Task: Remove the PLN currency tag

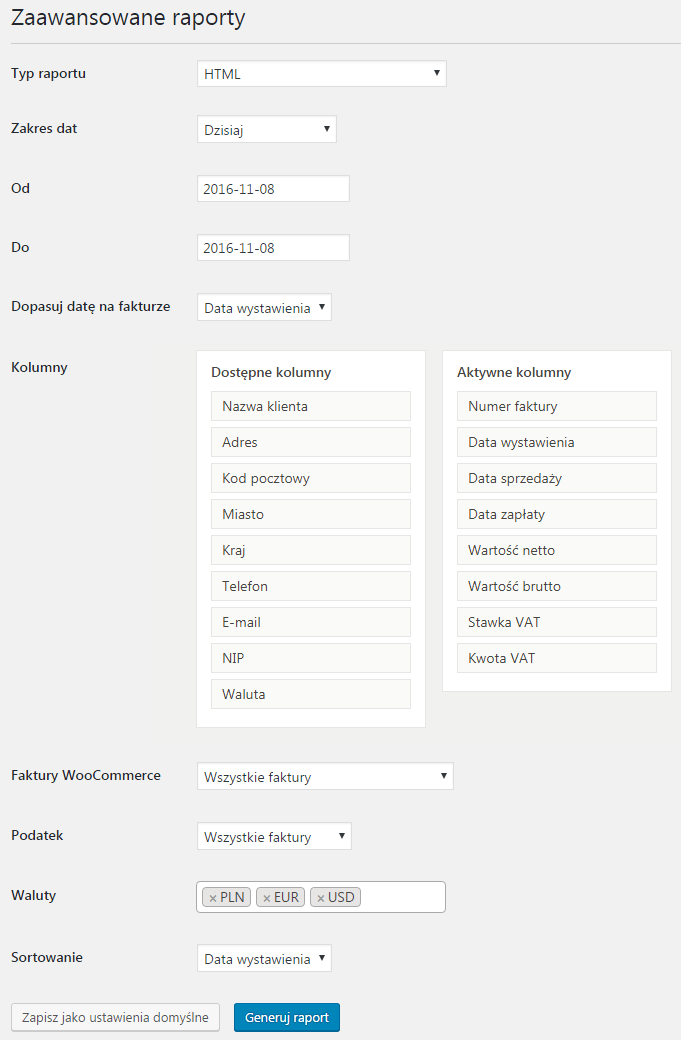Action: click(x=213, y=898)
